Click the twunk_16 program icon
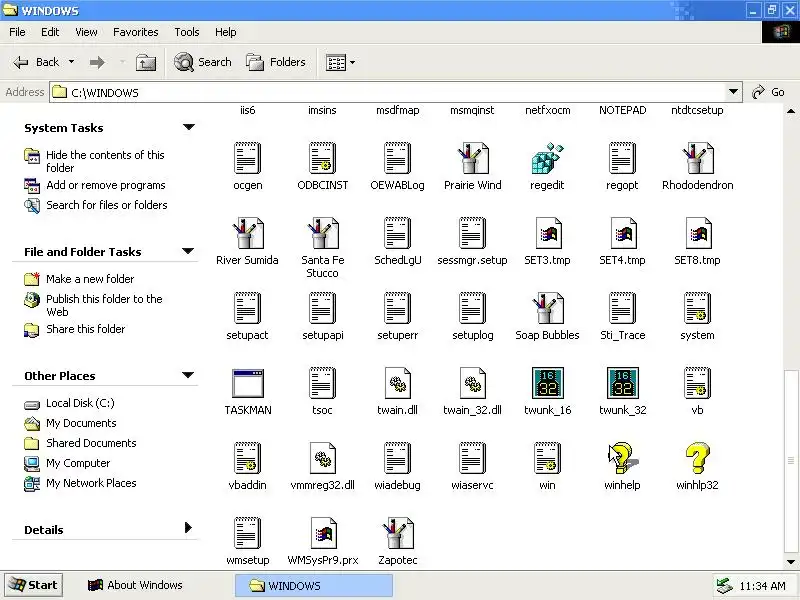The height and width of the screenshot is (600, 800). (x=547, y=383)
